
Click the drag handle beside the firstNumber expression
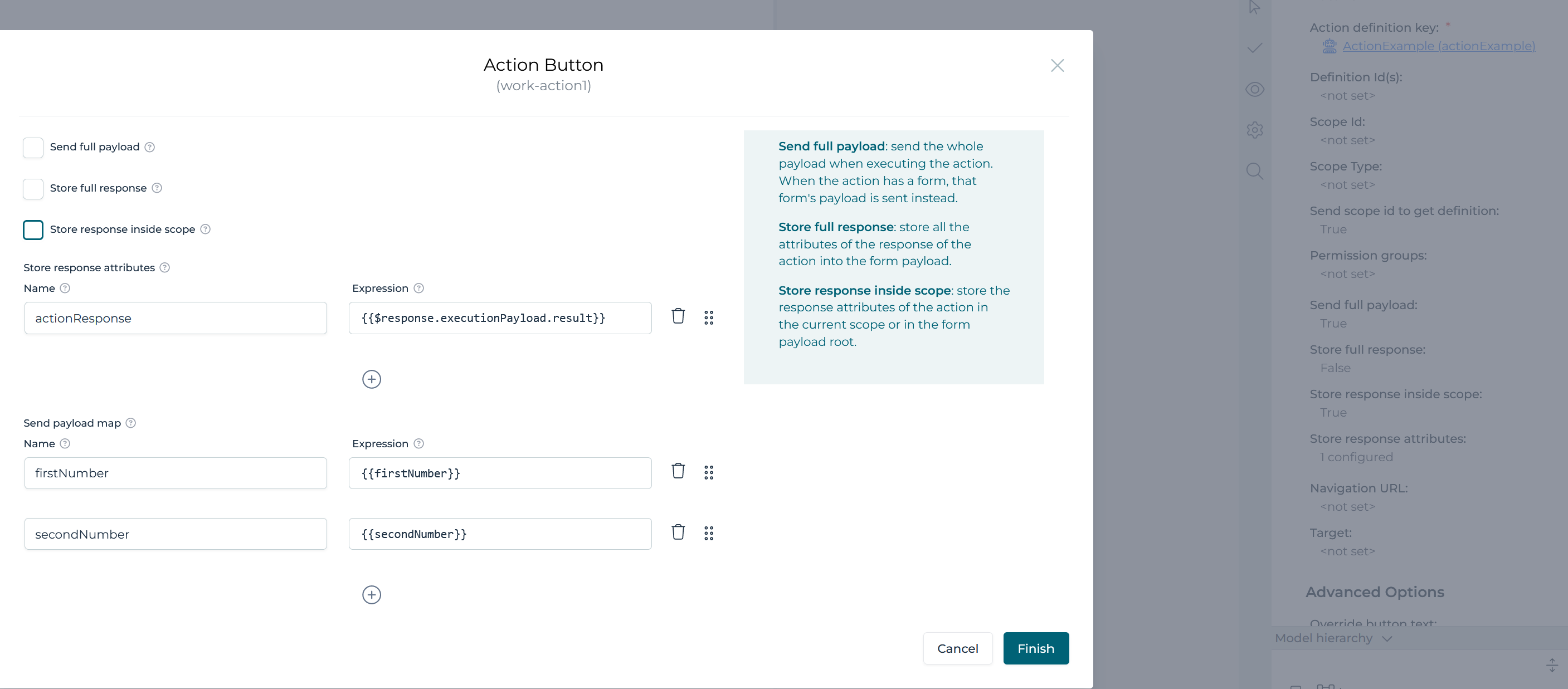[709, 472]
